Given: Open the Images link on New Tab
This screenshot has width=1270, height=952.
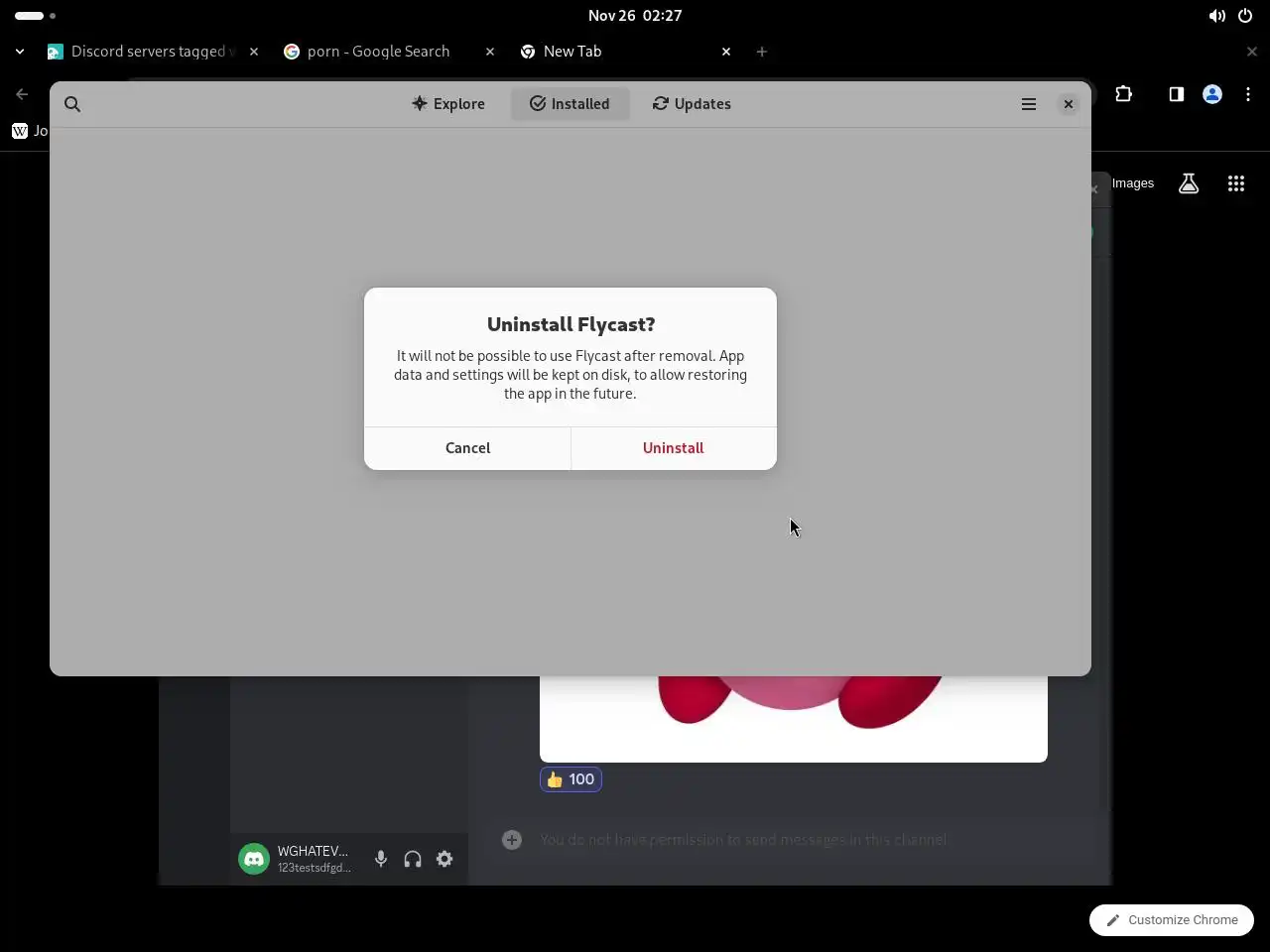Looking at the screenshot, I should [1133, 183].
